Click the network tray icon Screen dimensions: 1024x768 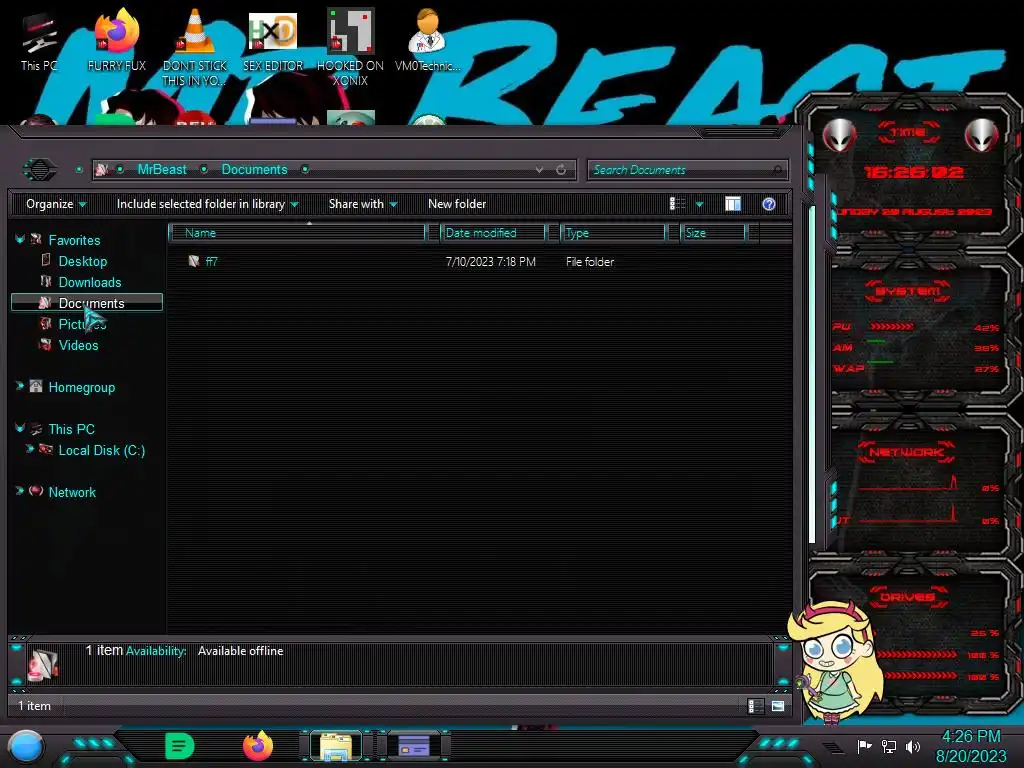tap(888, 746)
